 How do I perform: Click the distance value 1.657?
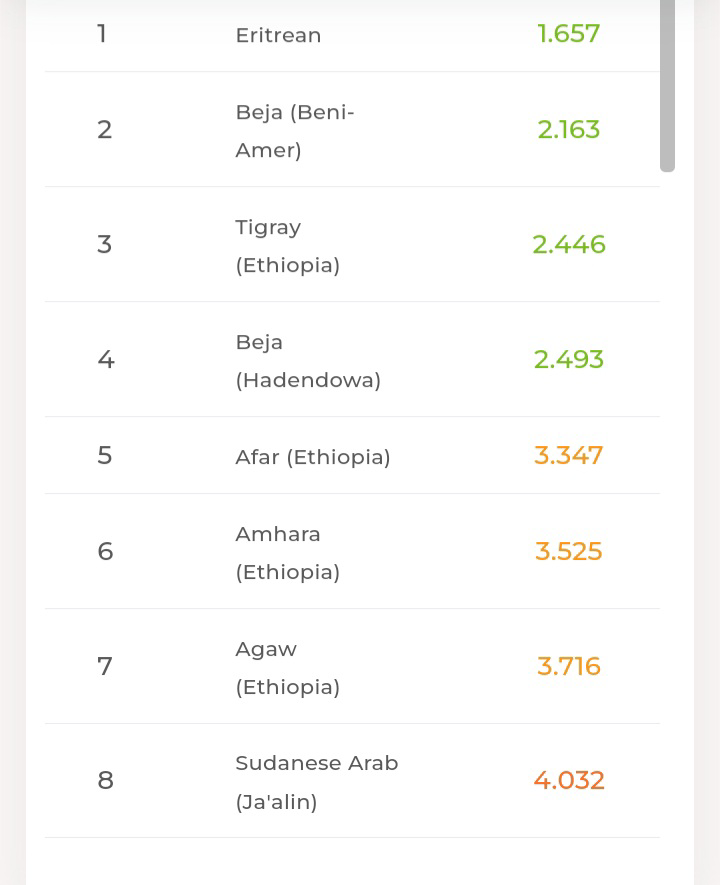pyautogui.click(x=568, y=34)
